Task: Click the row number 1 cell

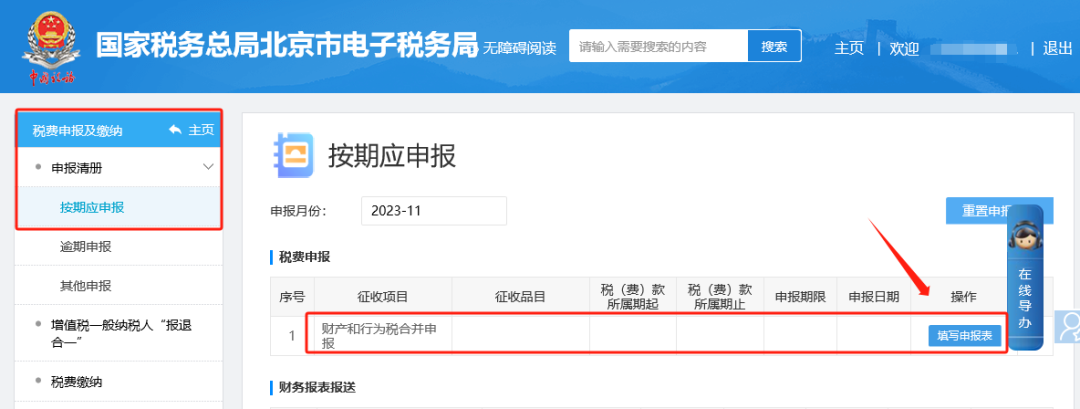Action: (292, 336)
